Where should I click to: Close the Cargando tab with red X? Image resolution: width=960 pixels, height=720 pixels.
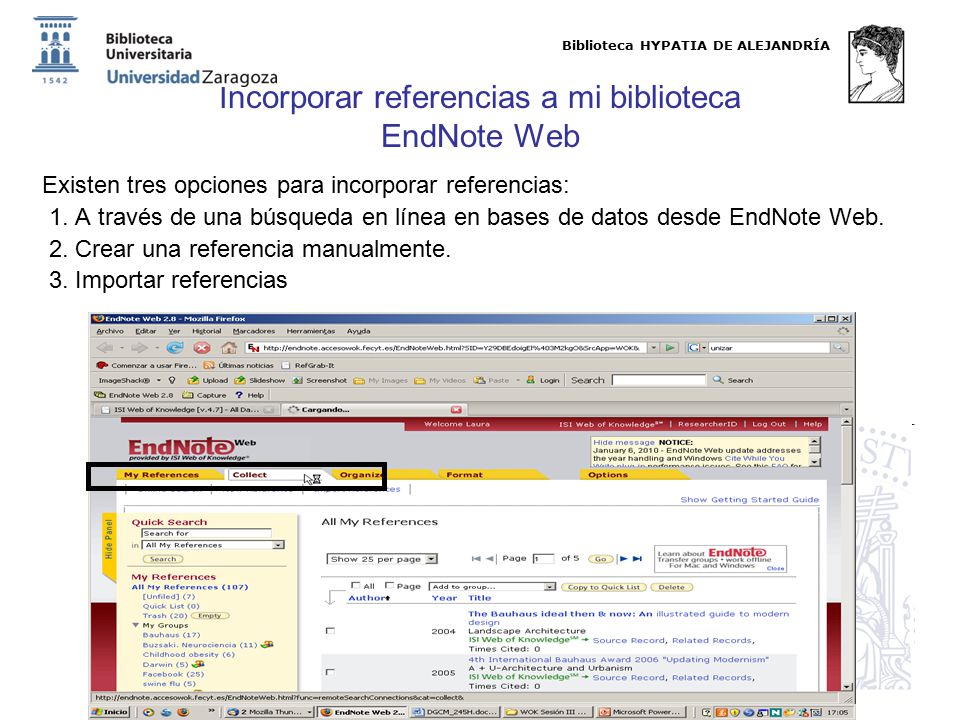tap(456, 410)
